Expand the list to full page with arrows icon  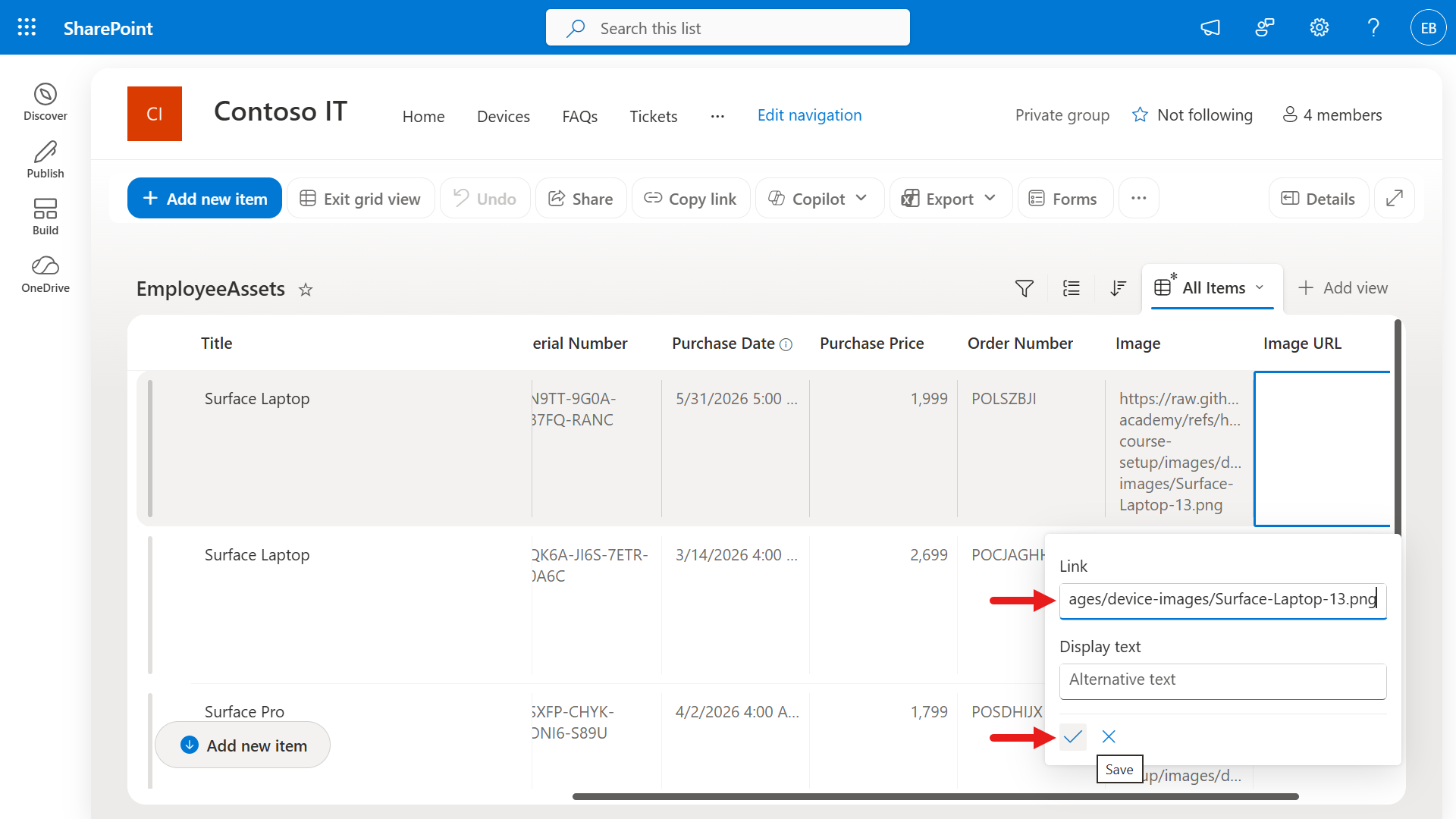tap(1395, 198)
